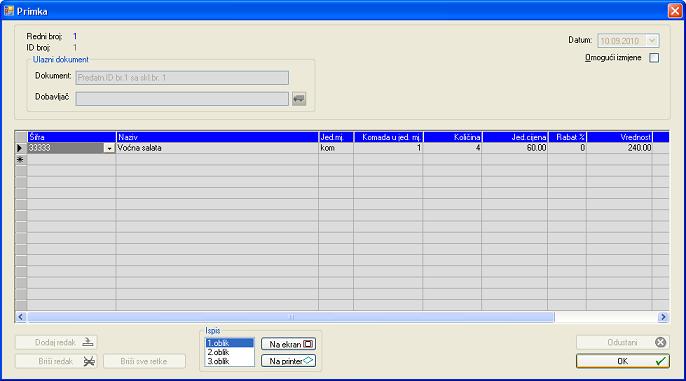Click the horizontal scrollbar thumb
Viewport: 686px width, 381px height.
(291, 317)
